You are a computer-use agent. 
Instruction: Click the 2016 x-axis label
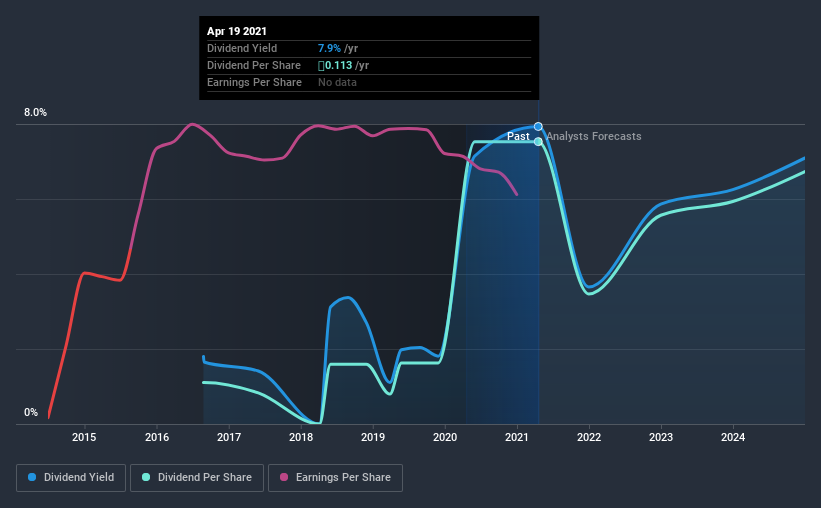(157, 437)
